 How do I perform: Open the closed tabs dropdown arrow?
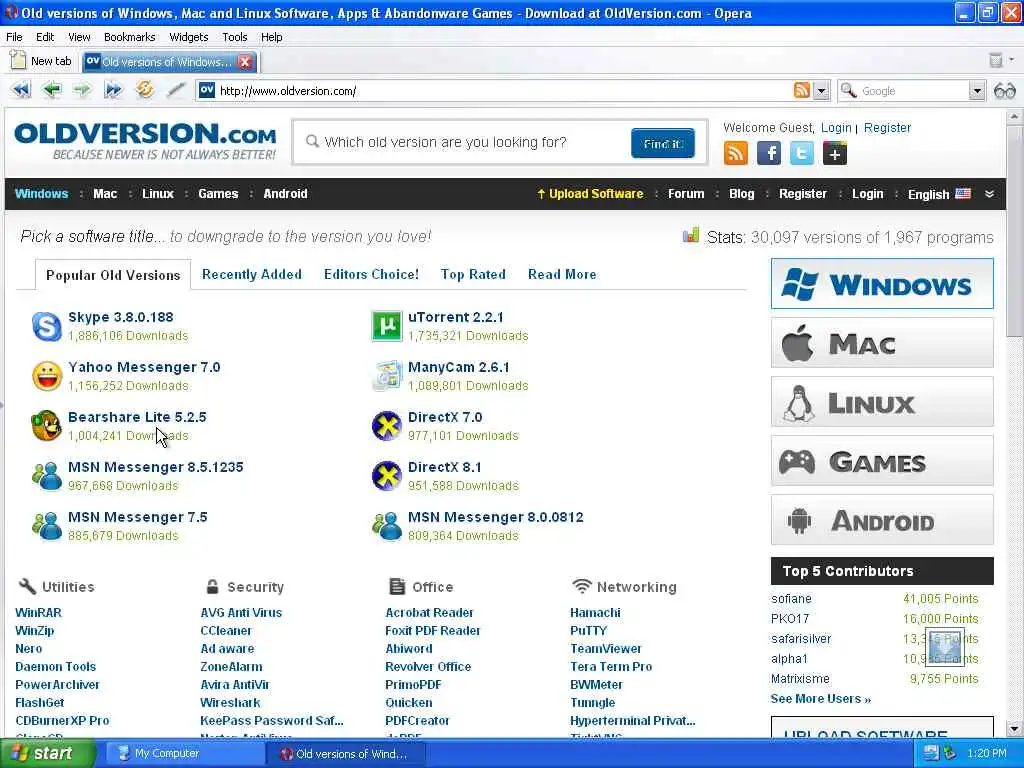coord(1012,60)
